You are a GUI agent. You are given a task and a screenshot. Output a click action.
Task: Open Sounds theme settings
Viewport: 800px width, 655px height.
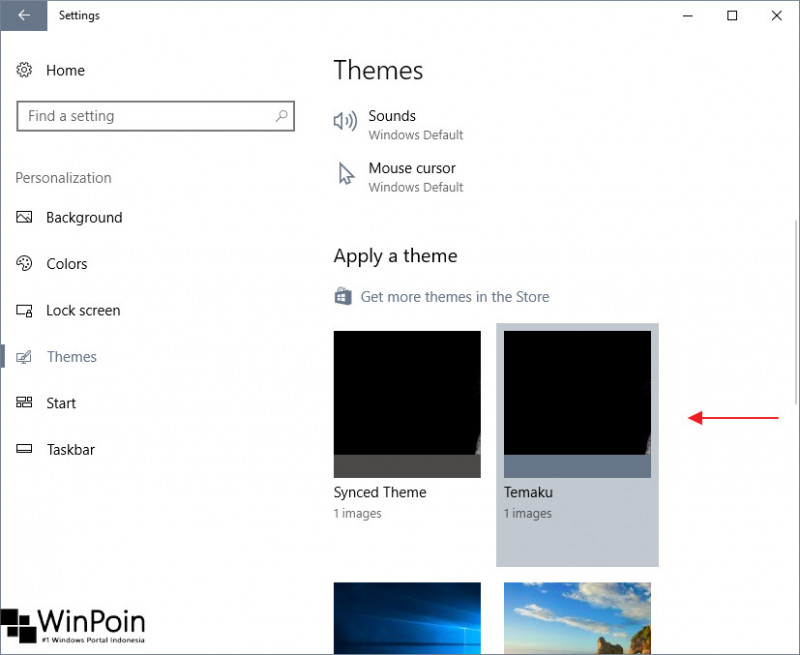392,116
